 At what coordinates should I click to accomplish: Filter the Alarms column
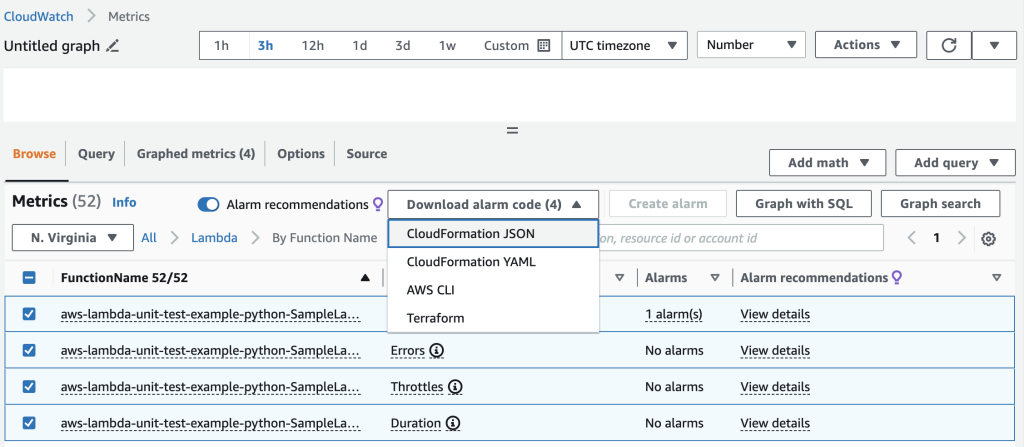(715, 278)
